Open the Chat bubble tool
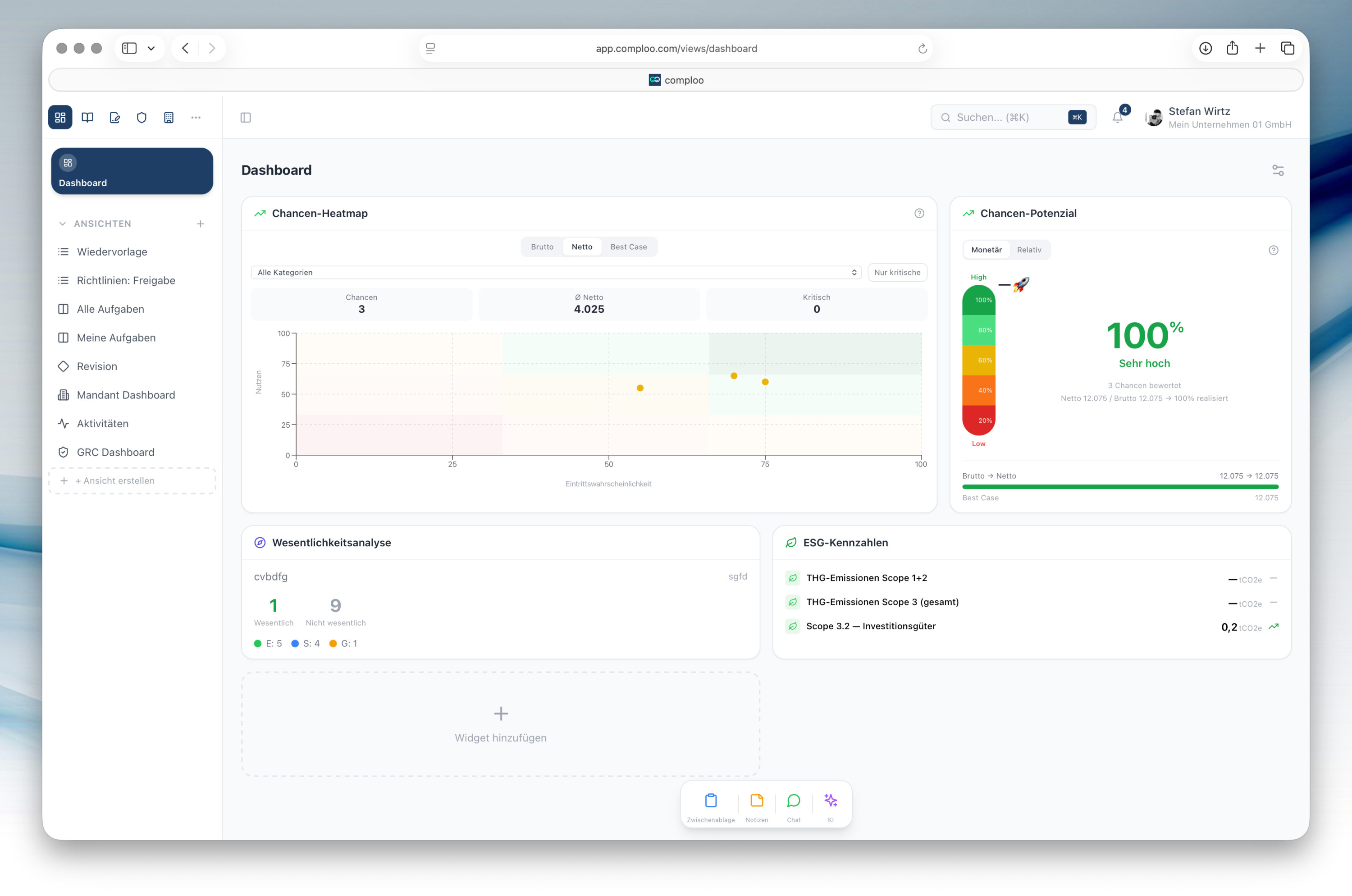The height and width of the screenshot is (896, 1352). click(x=794, y=806)
